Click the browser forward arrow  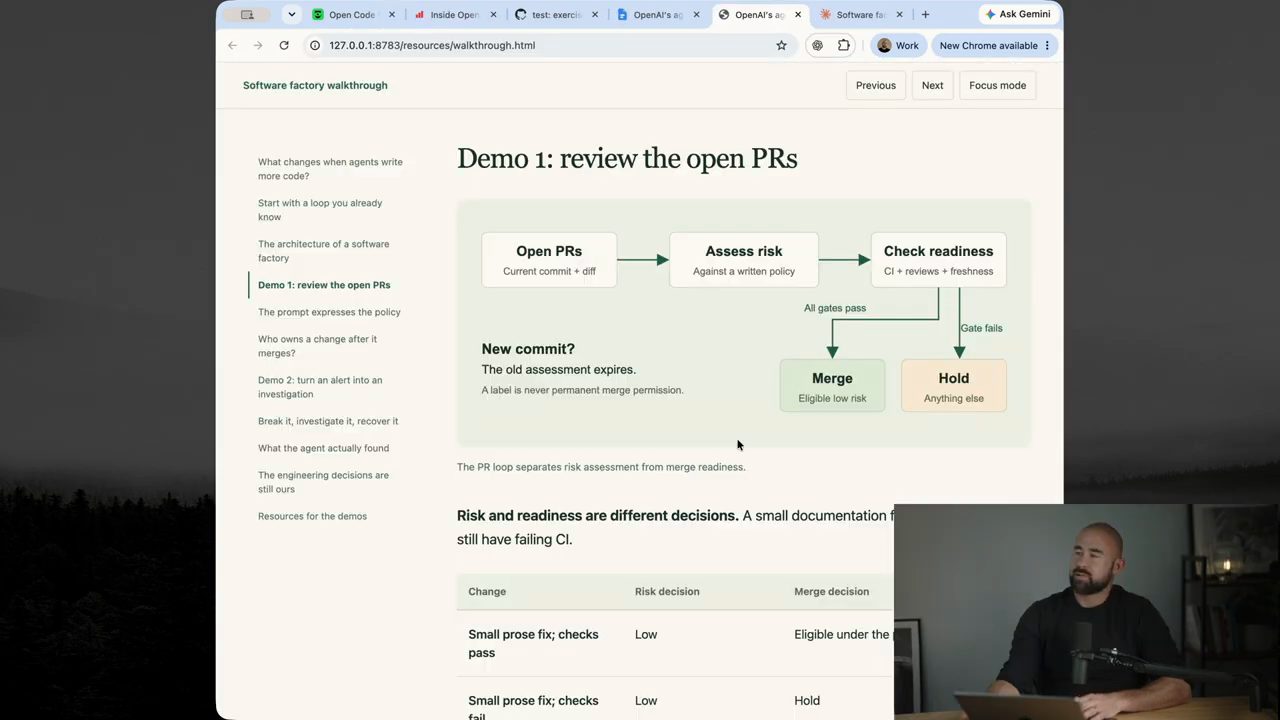click(x=258, y=45)
